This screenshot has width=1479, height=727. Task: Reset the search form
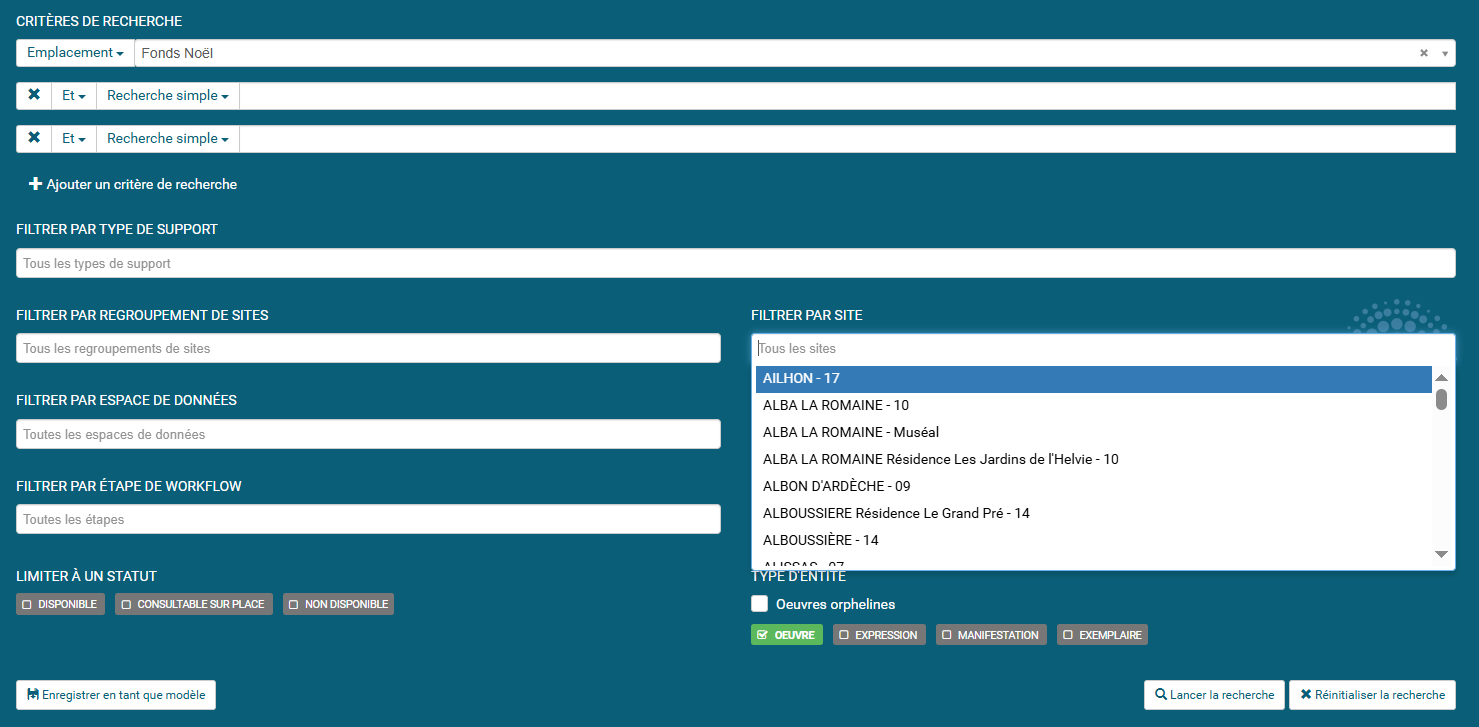[1372, 695]
